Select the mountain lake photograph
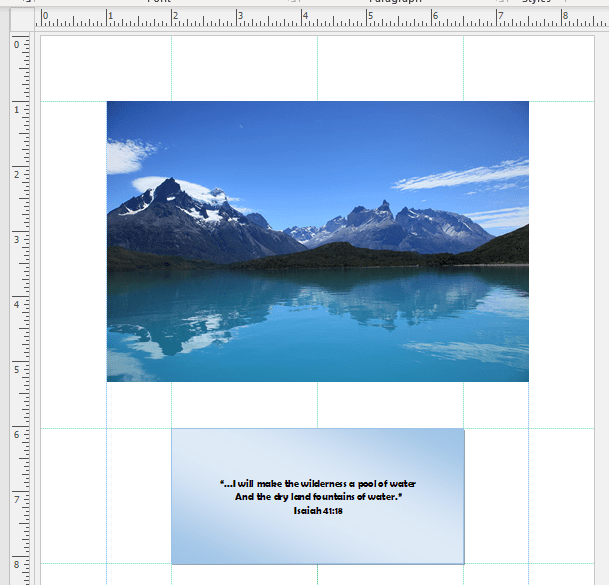The width and height of the screenshot is (609, 585). tap(317, 240)
